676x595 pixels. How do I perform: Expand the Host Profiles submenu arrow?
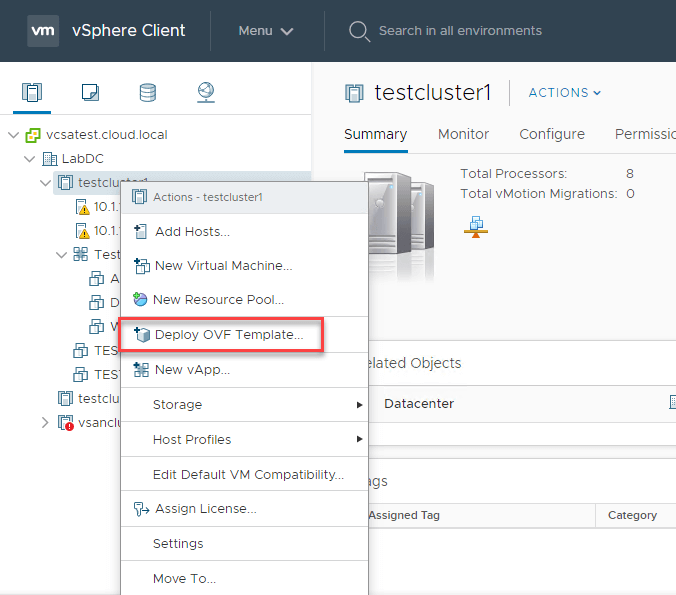359,439
